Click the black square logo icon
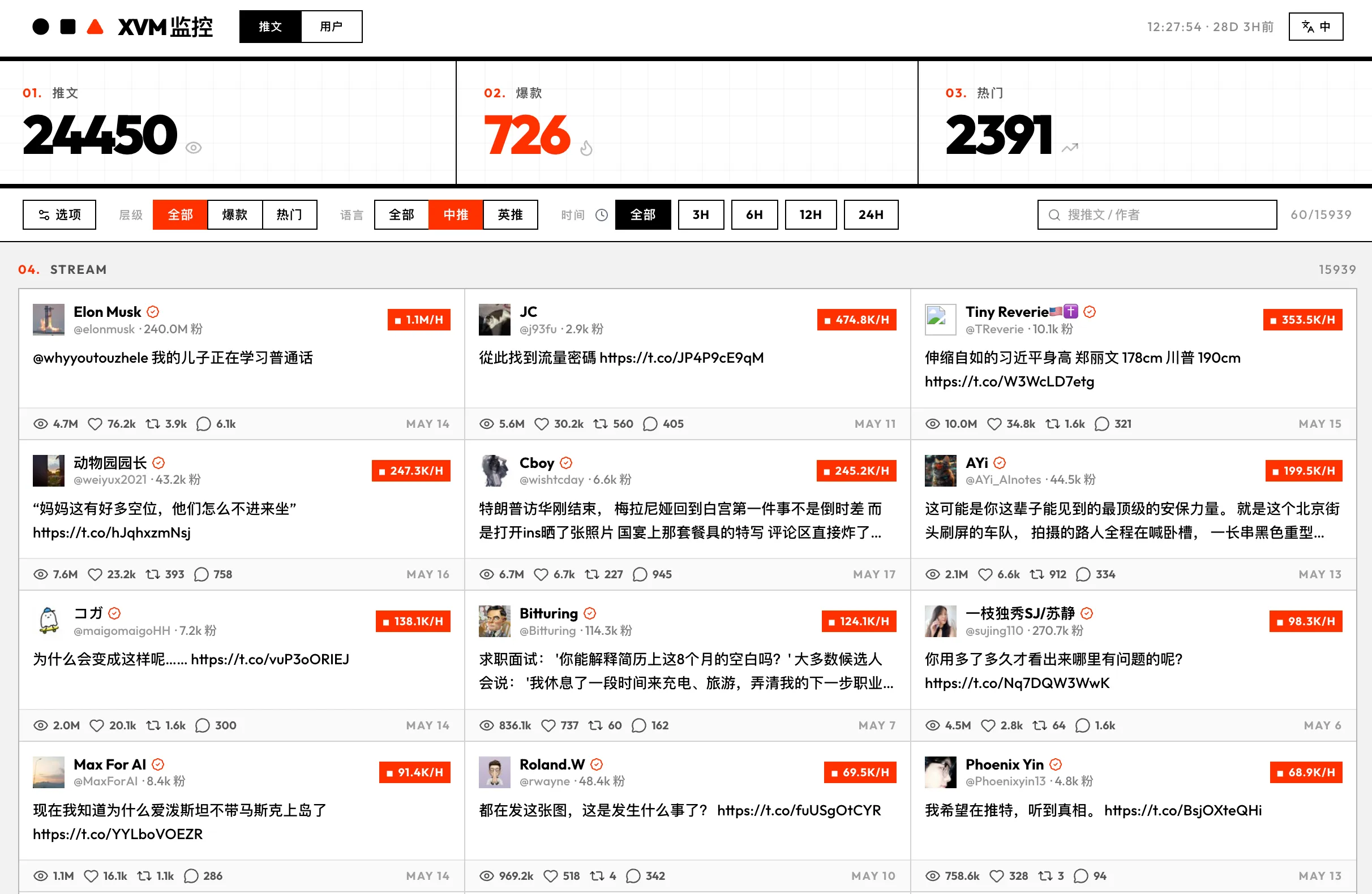This screenshot has width=1372, height=894. coord(68,27)
